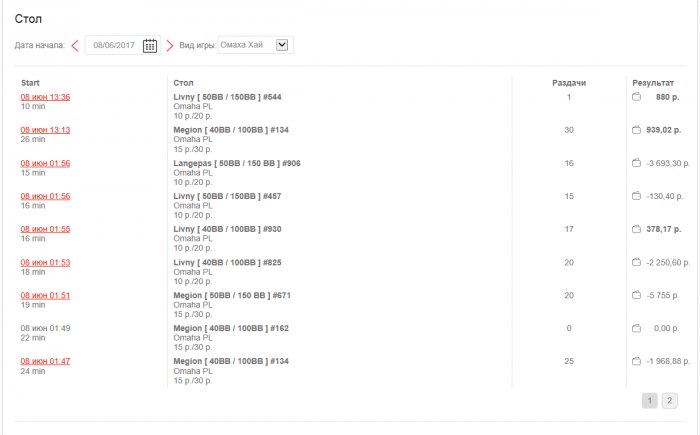
Task: Open session 08 июн 01:55
Action: tap(45, 229)
